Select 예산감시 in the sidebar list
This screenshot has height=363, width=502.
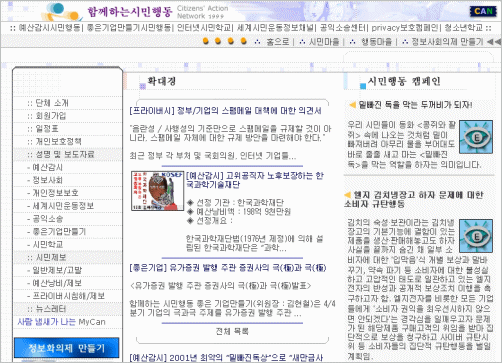click(47, 167)
